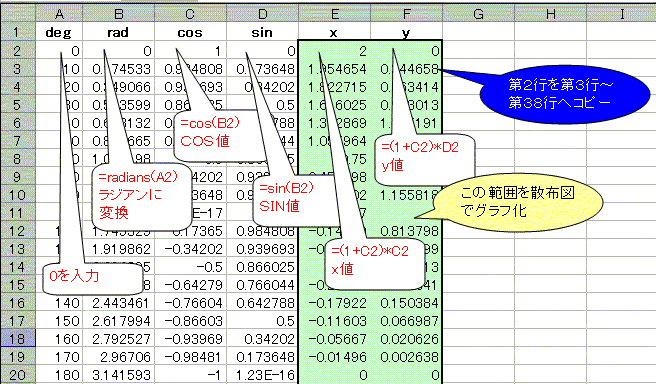Select row 20 header

(x=18, y=375)
